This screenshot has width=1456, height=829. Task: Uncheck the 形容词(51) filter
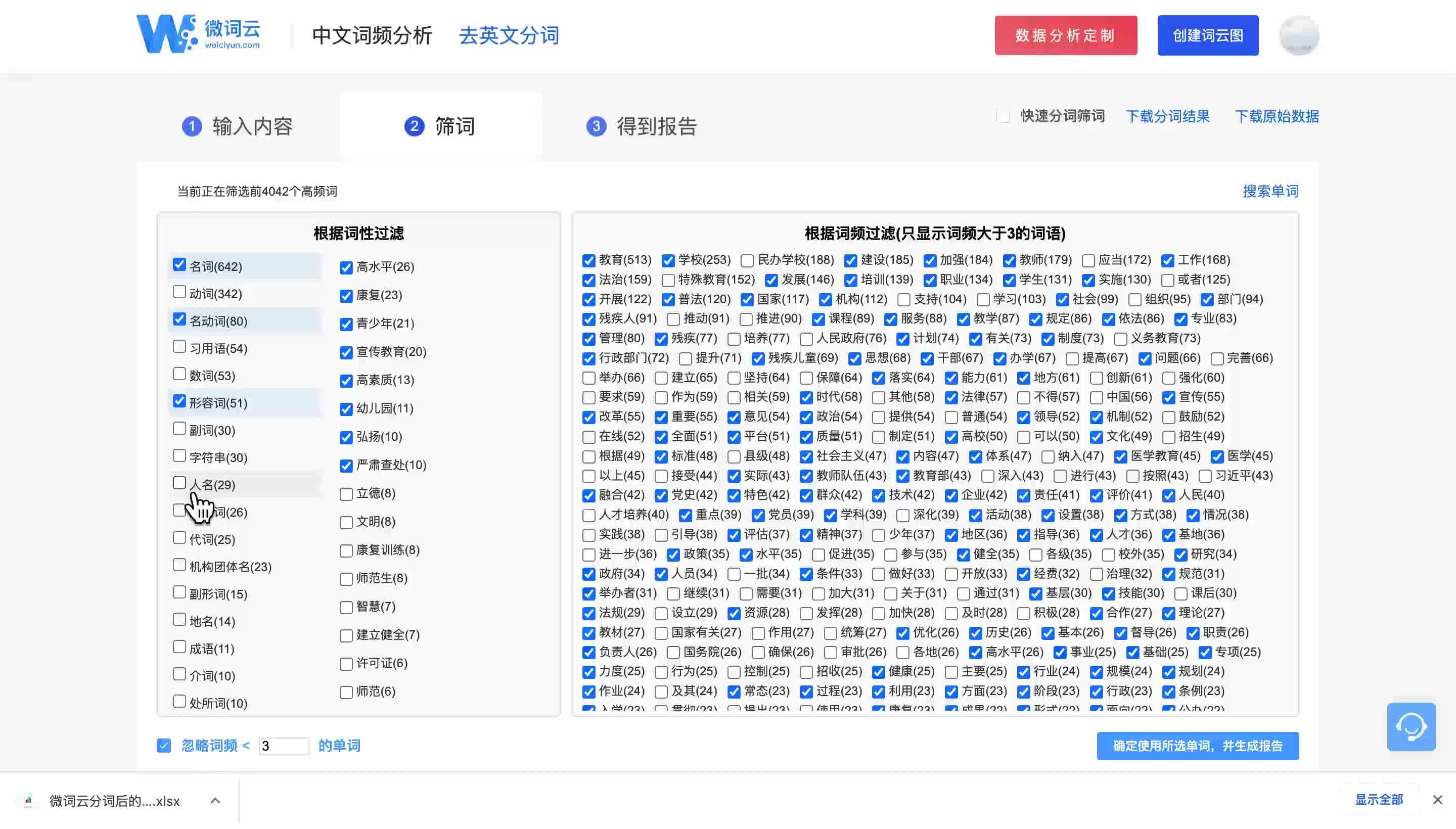click(x=179, y=401)
